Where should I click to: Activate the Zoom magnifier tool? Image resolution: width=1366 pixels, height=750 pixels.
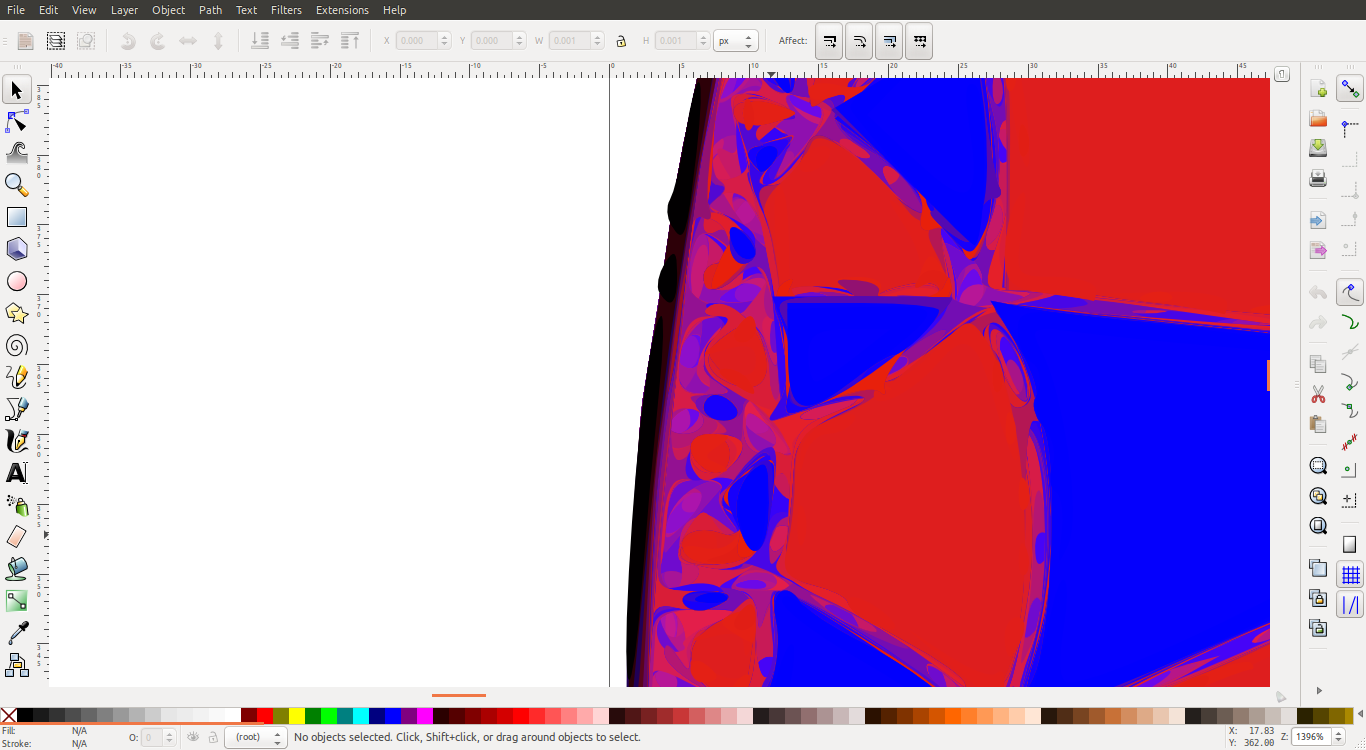point(17,185)
